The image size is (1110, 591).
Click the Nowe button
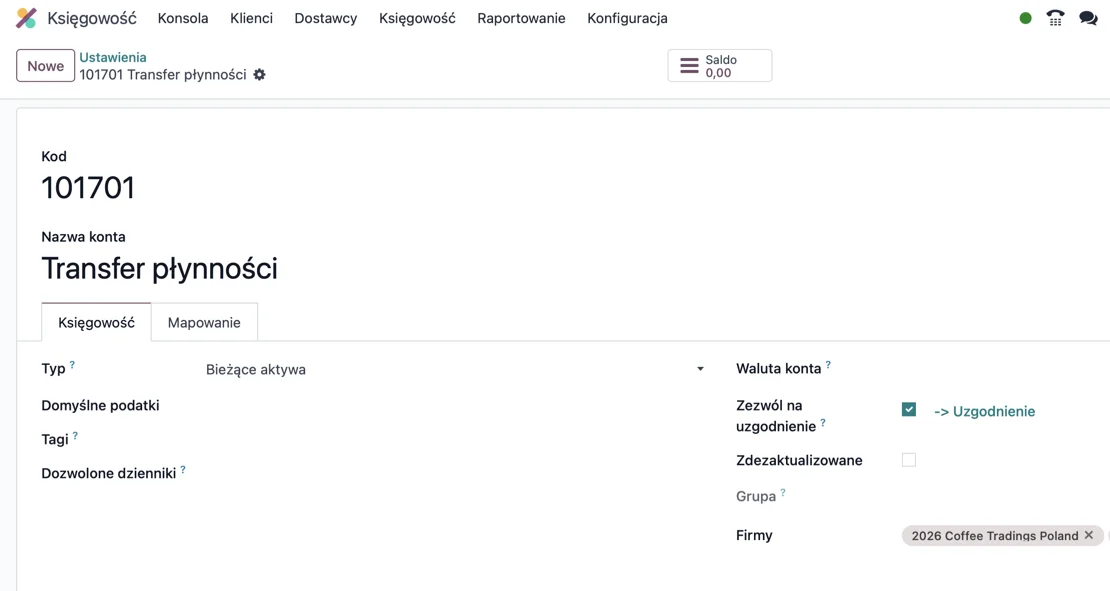pyautogui.click(x=45, y=66)
